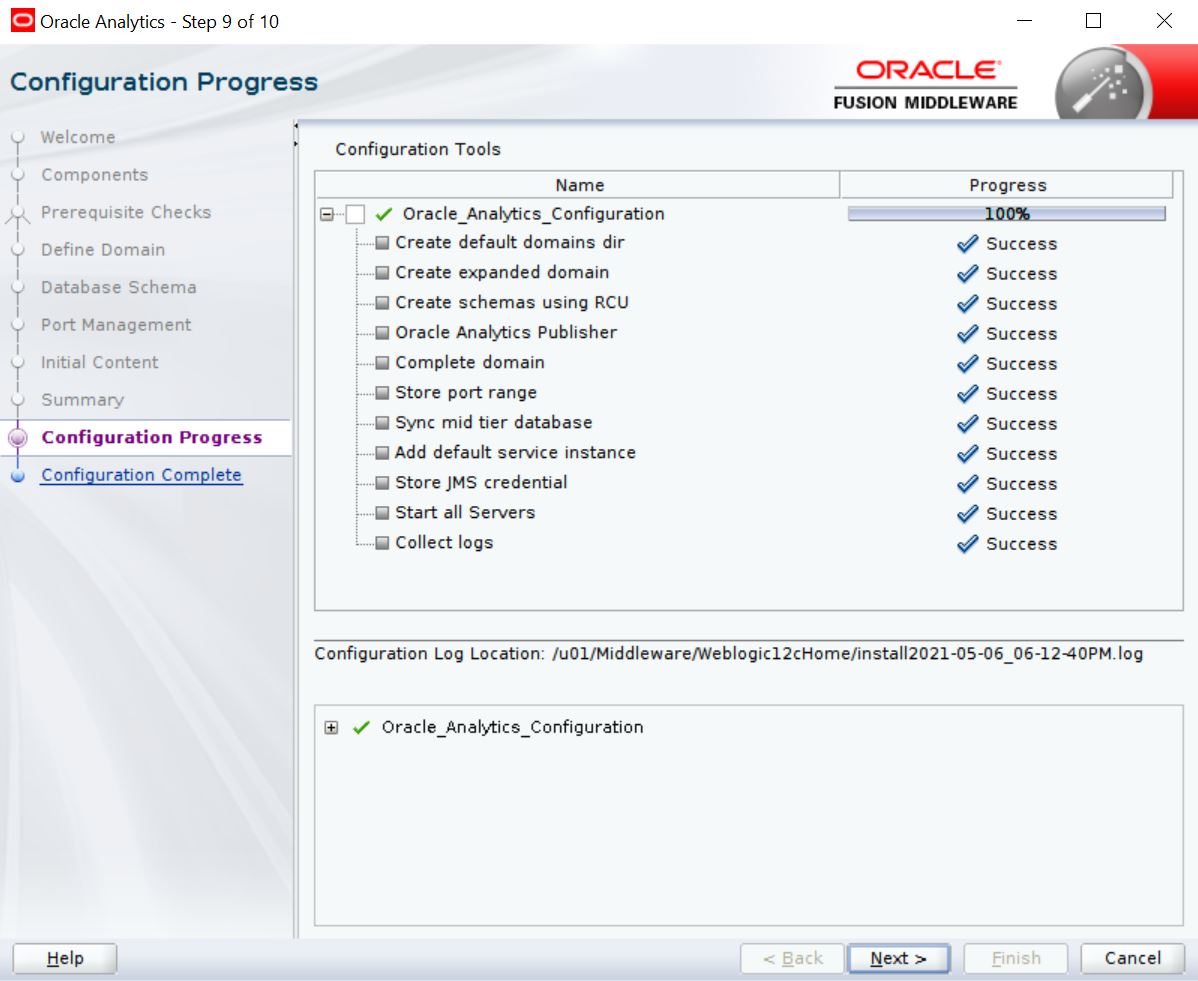Click Success check icon for Create schemas using RCU

[x=967, y=303]
